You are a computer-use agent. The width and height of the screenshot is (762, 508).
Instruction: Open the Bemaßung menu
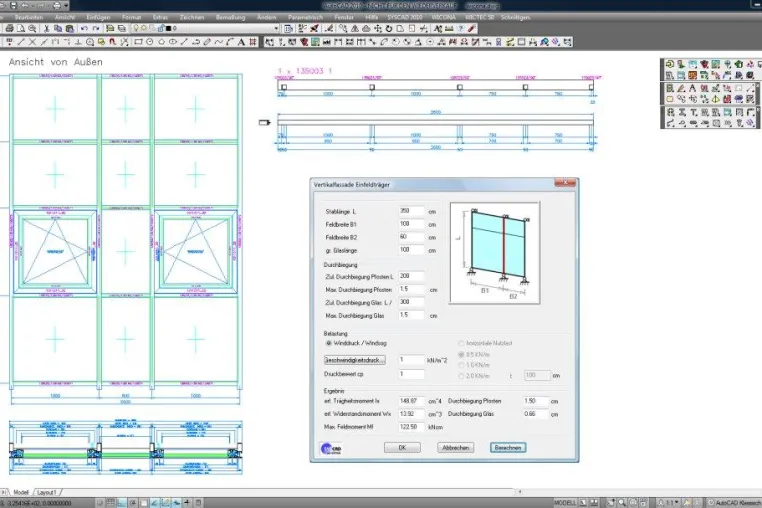(x=230, y=17)
